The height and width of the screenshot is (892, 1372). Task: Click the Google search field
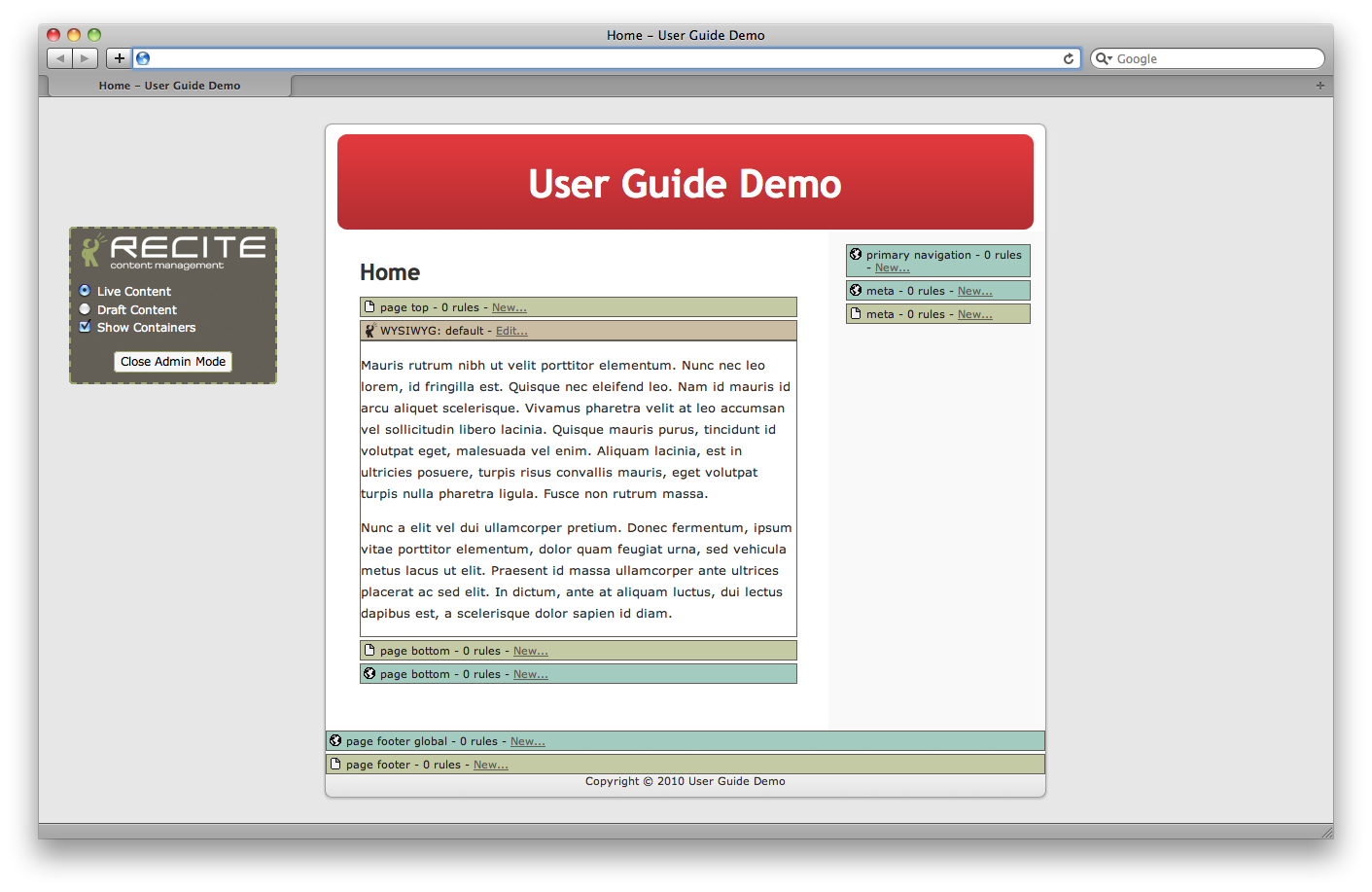[x=1208, y=58]
